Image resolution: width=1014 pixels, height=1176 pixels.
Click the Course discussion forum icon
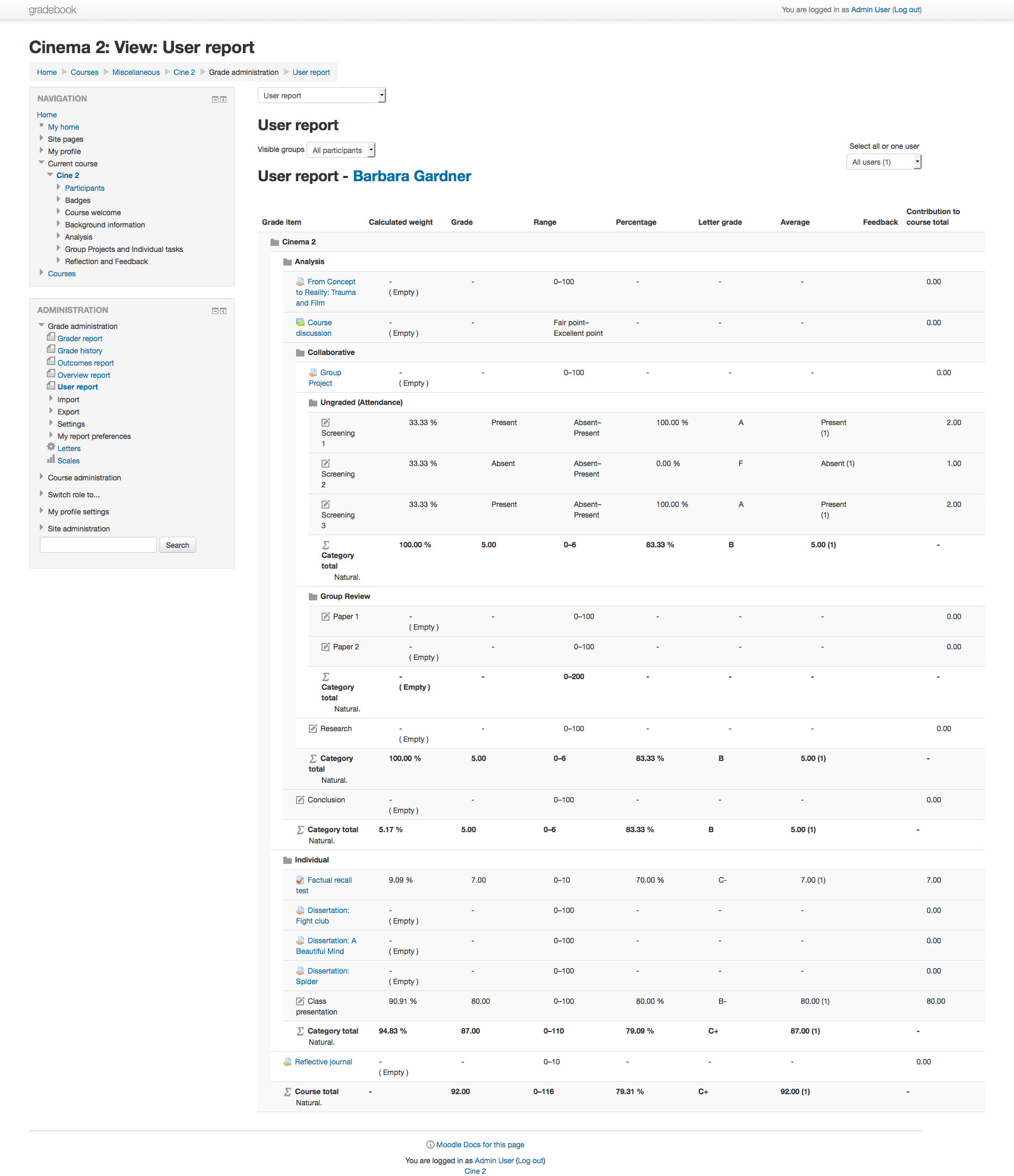(300, 323)
